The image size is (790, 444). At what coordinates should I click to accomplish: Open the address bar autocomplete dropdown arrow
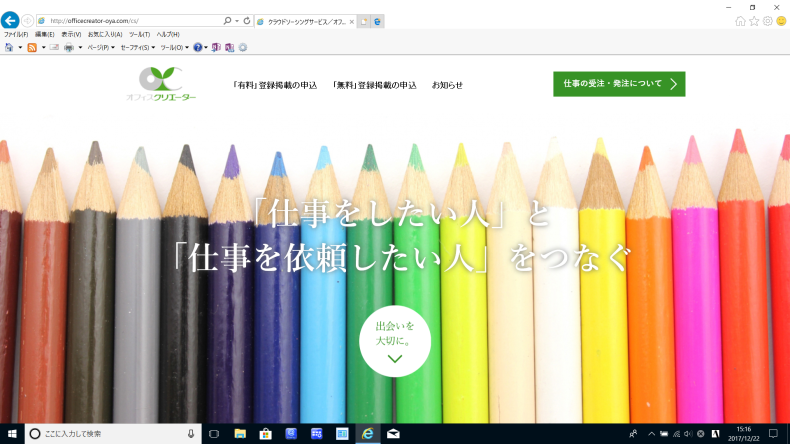tap(237, 21)
